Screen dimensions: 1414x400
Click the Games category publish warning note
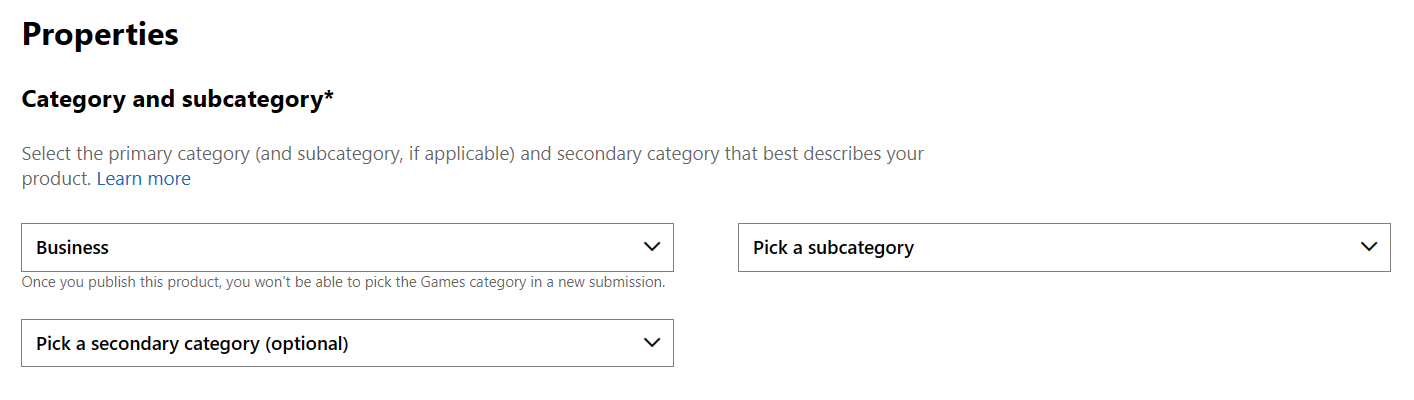343,282
